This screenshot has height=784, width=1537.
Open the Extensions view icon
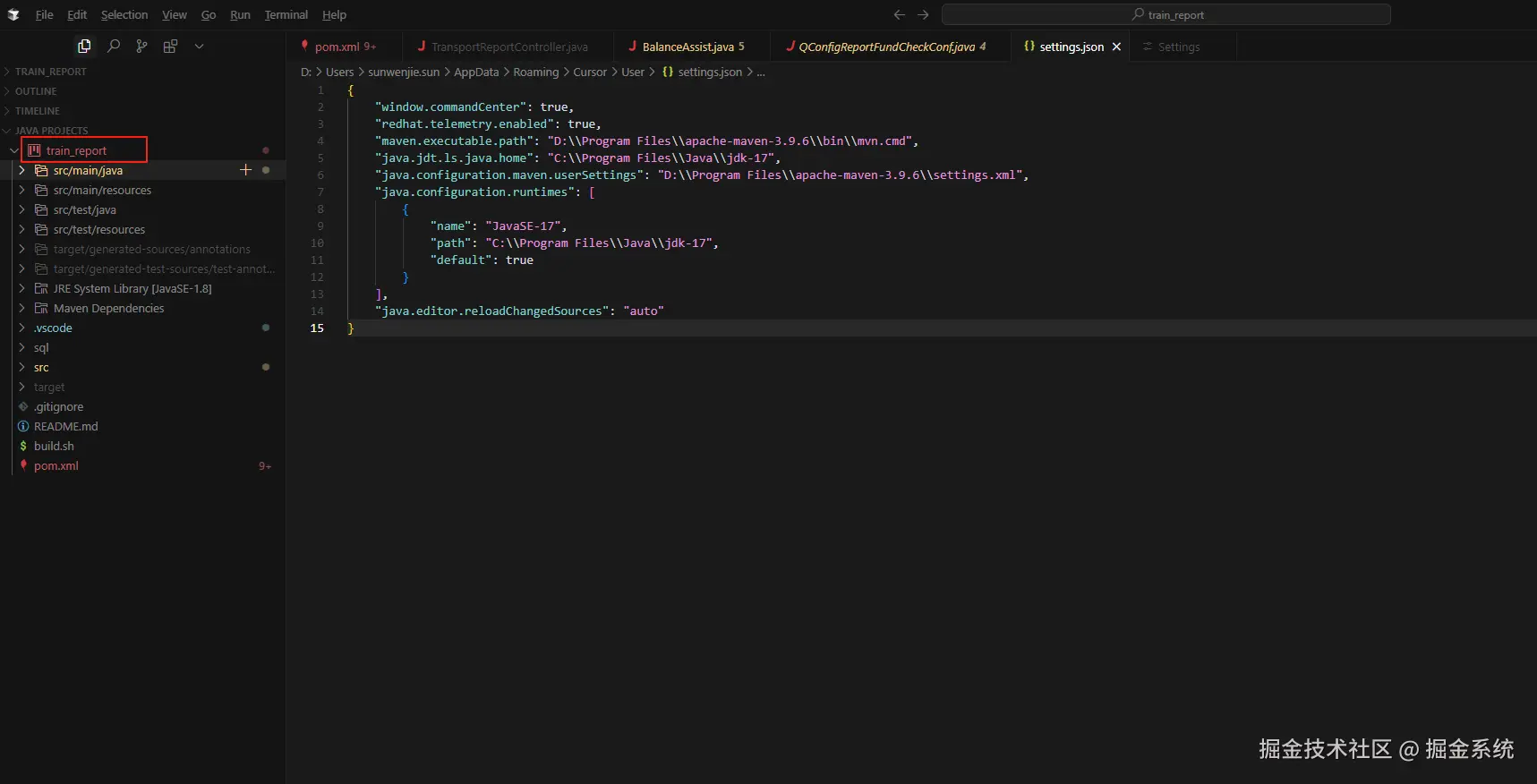point(170,46)
